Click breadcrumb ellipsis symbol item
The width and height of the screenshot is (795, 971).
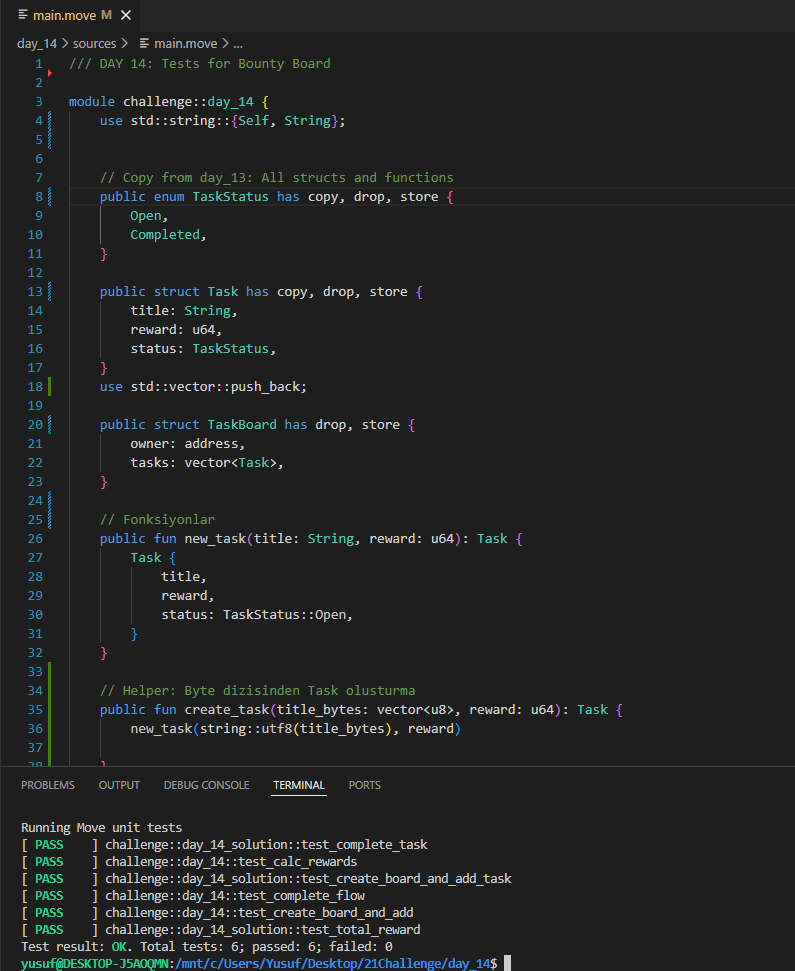click(238, 44)
